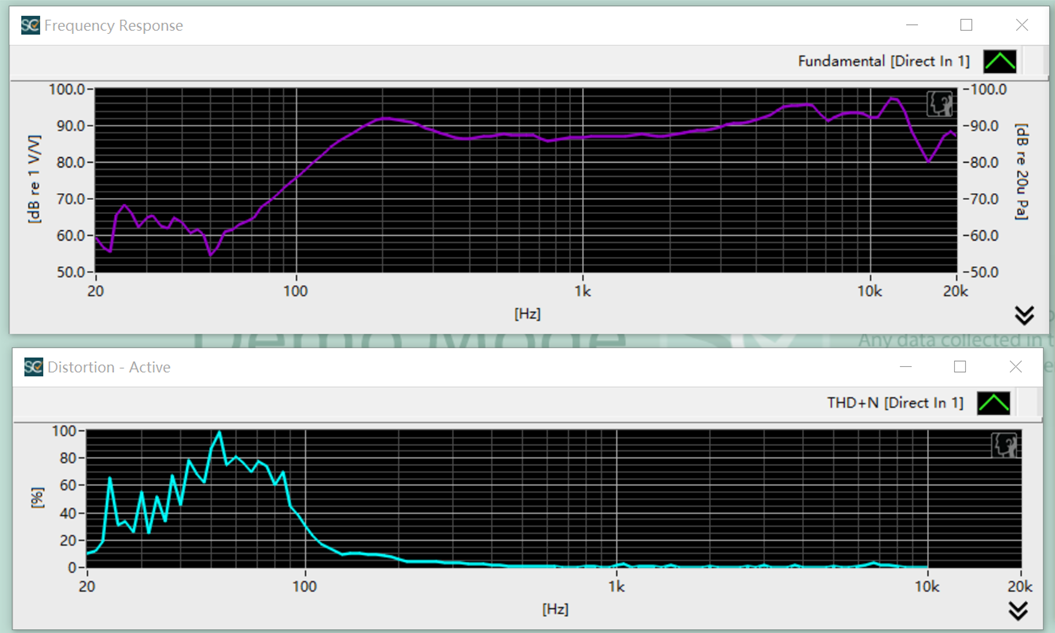Click the [%] axis label in Distortion window
Viewport: 1055px width, 633px height.
[38, 498]
